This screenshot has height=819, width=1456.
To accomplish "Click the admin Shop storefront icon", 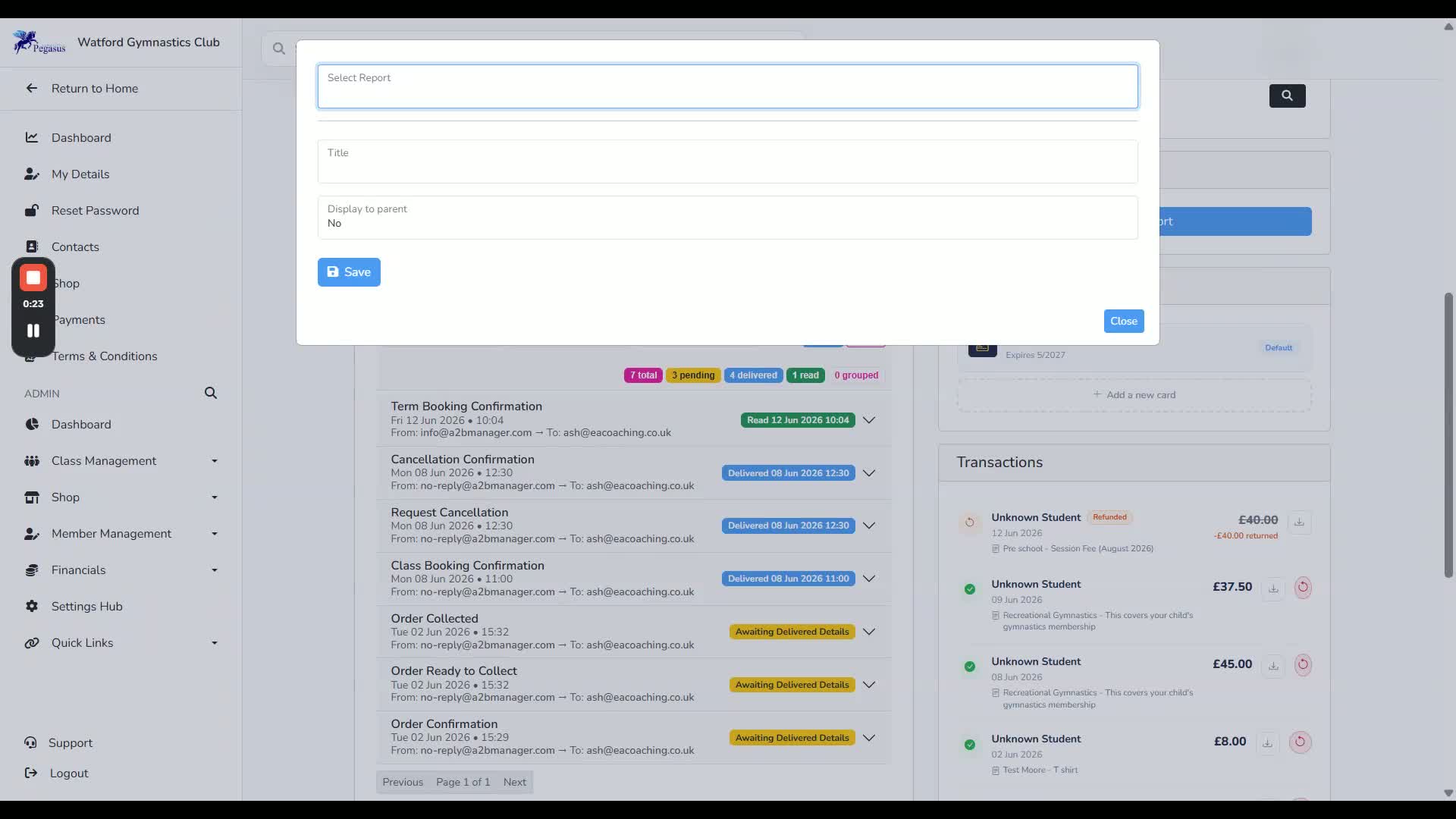I will tap(32, 497).
